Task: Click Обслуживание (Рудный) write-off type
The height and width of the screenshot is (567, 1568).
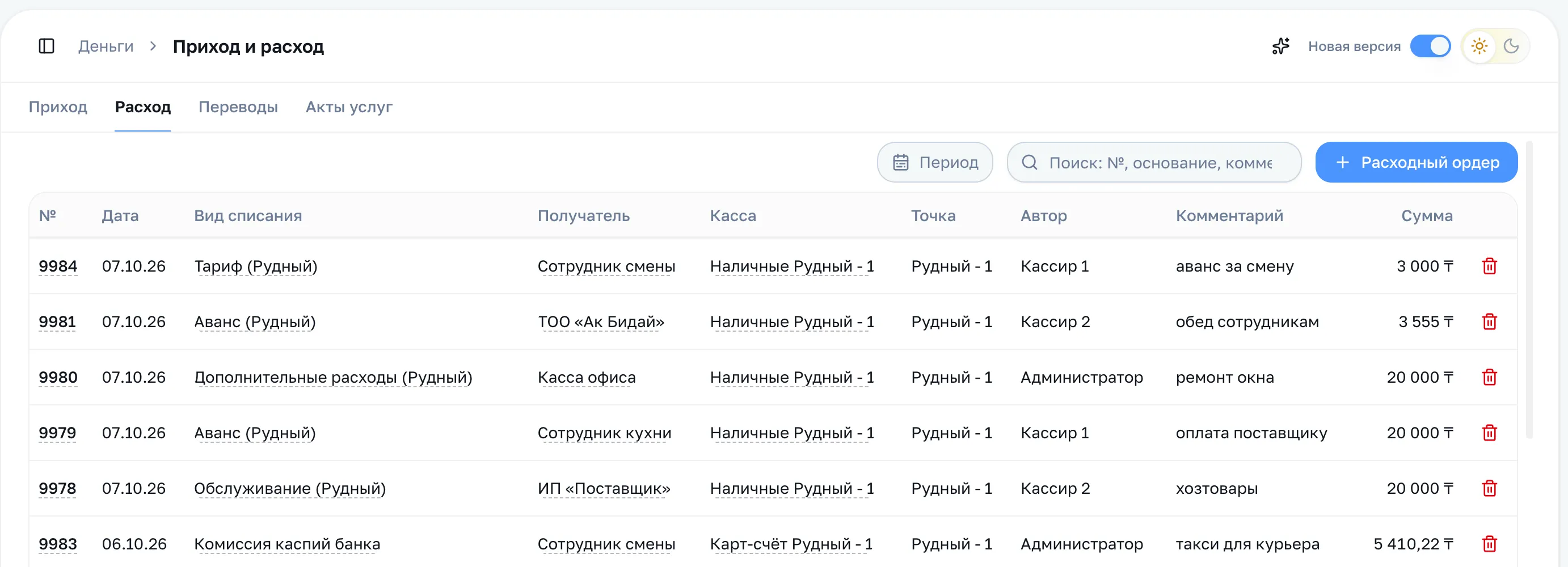Action: [290, 489]
